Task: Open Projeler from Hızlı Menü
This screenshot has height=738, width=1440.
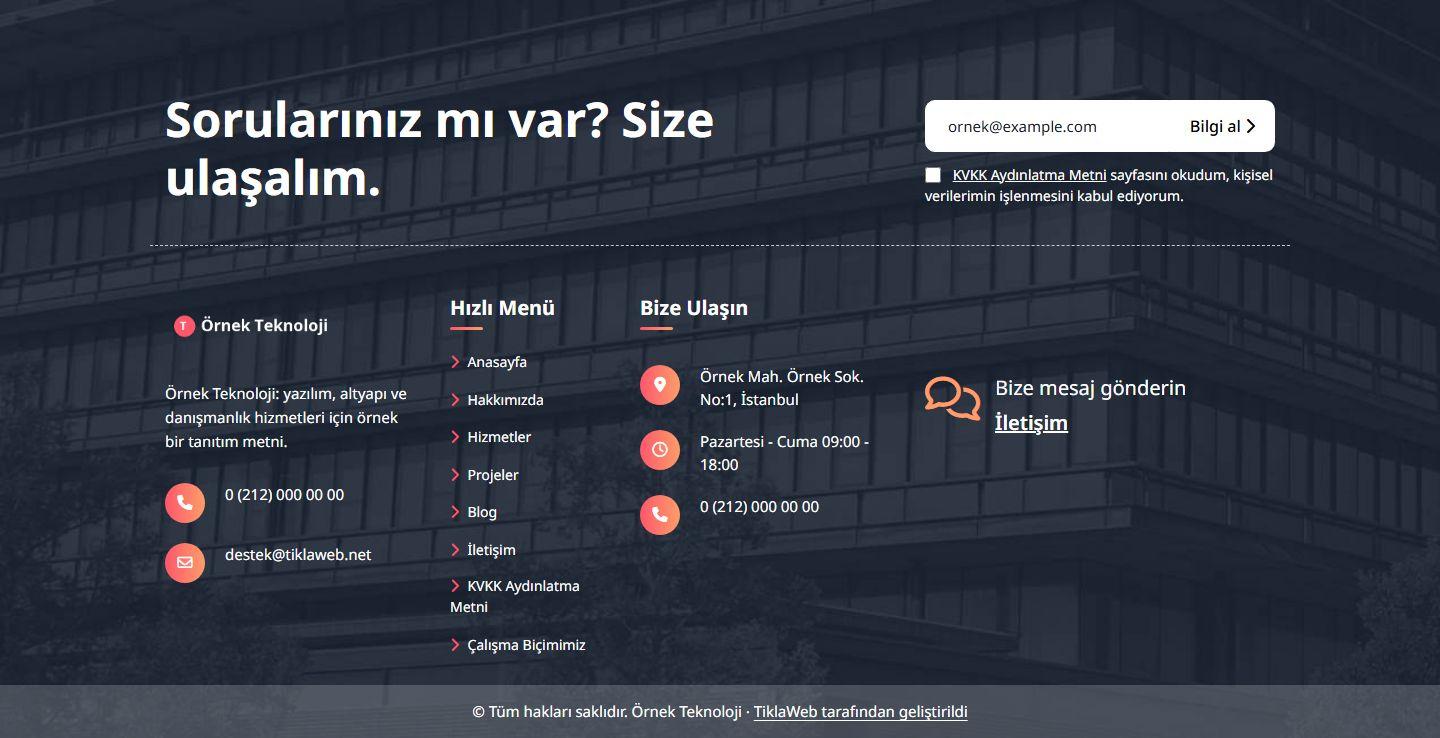Action: pyautogui.click(x=493, y=475)
